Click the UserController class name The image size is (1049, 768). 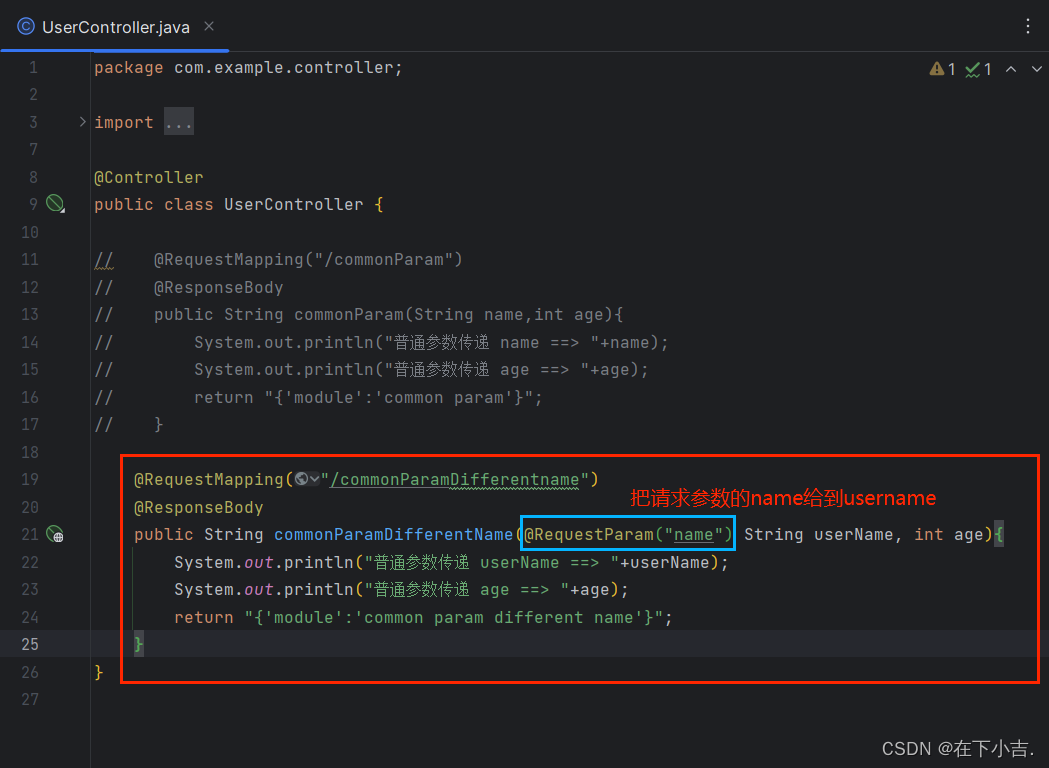pyautogui.click(x=294, y=204)
